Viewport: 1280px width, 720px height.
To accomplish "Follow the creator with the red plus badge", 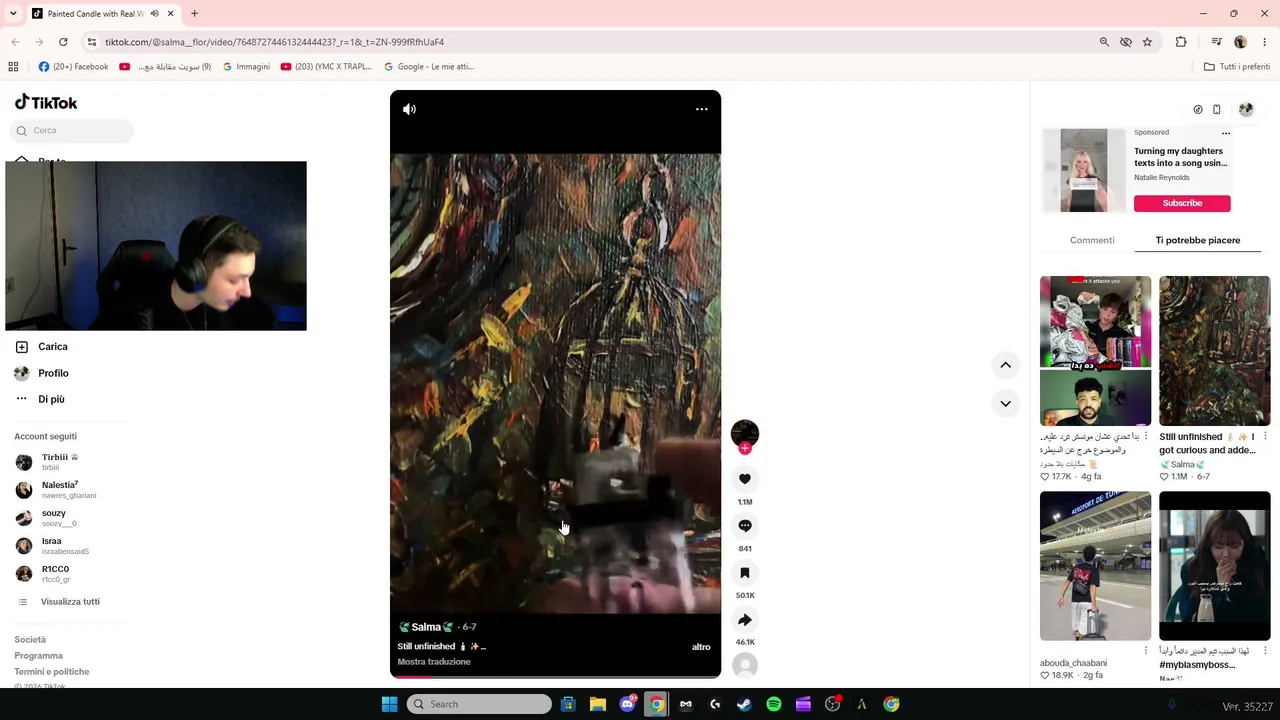I will point(745,449).
